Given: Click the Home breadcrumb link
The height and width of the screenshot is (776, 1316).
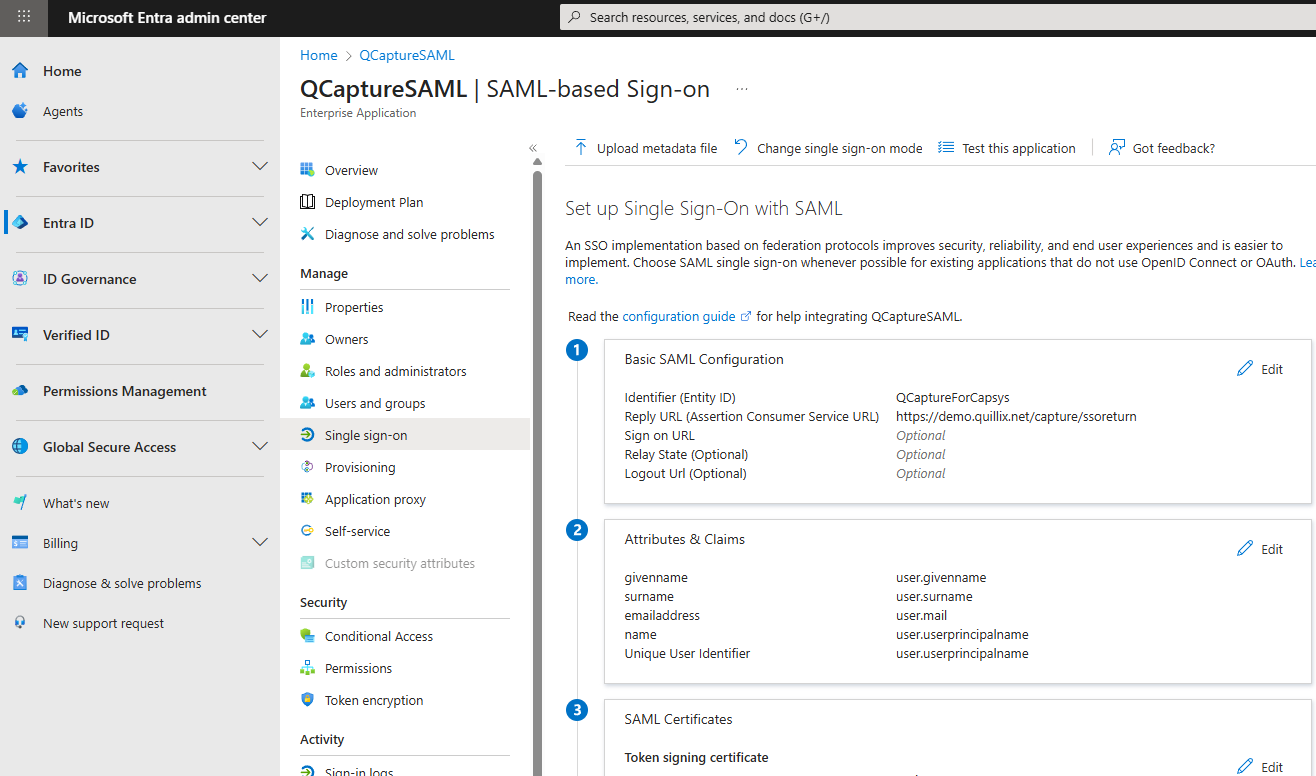Looking at the screenshot, I should (x=318, y=55).
